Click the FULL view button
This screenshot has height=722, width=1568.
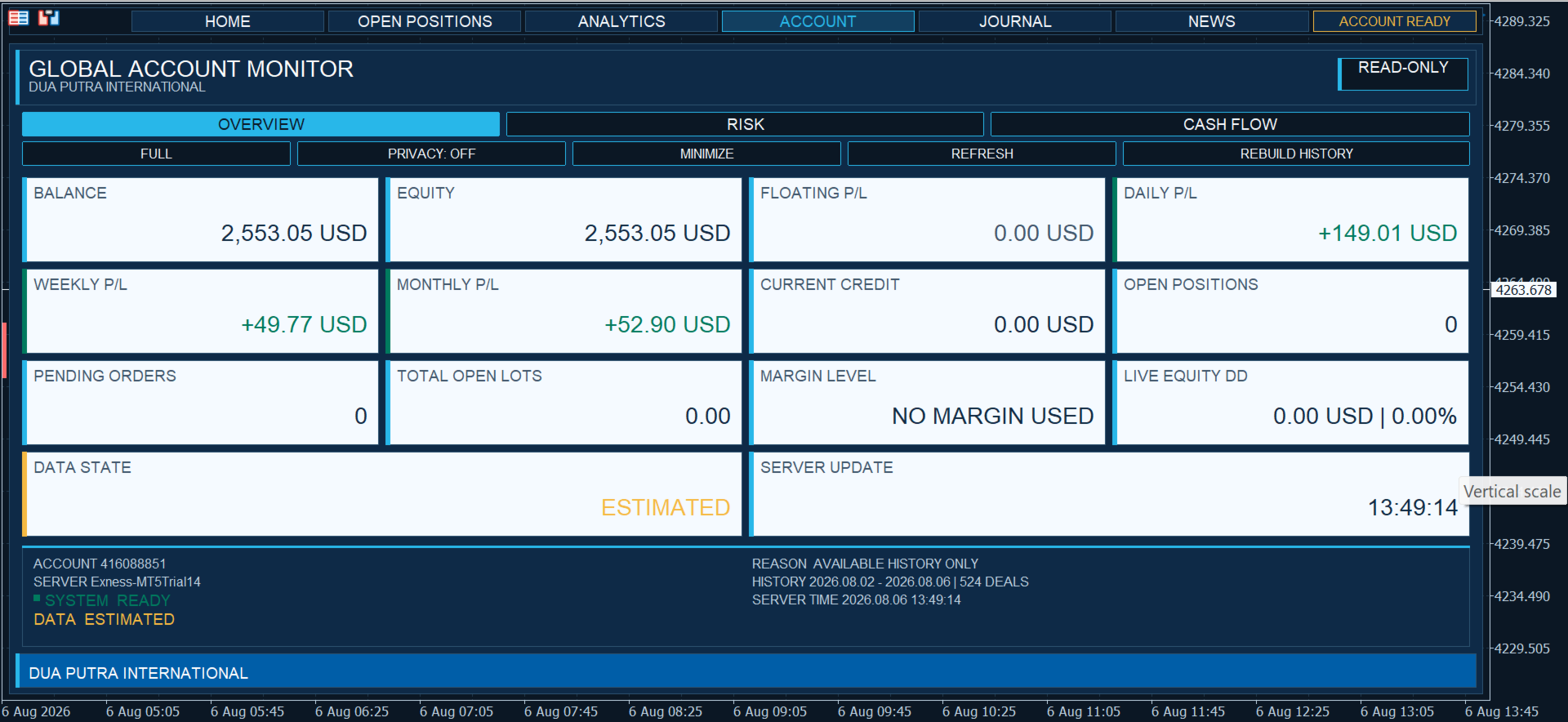pos(156,154)
